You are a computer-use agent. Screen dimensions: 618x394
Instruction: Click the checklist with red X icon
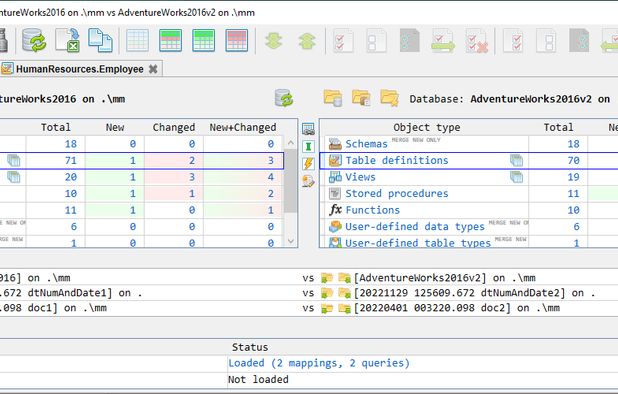coord(477,40)
